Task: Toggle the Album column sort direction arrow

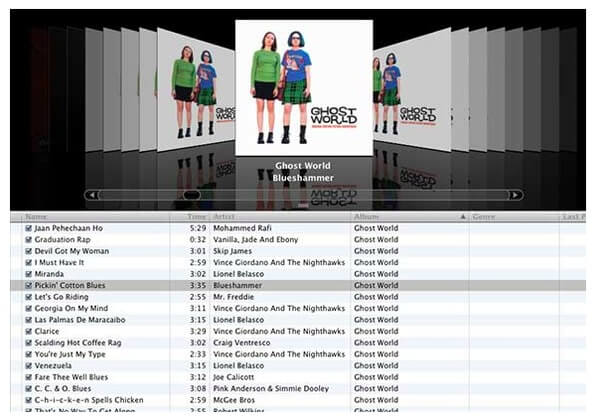Action: coord(463,217)
